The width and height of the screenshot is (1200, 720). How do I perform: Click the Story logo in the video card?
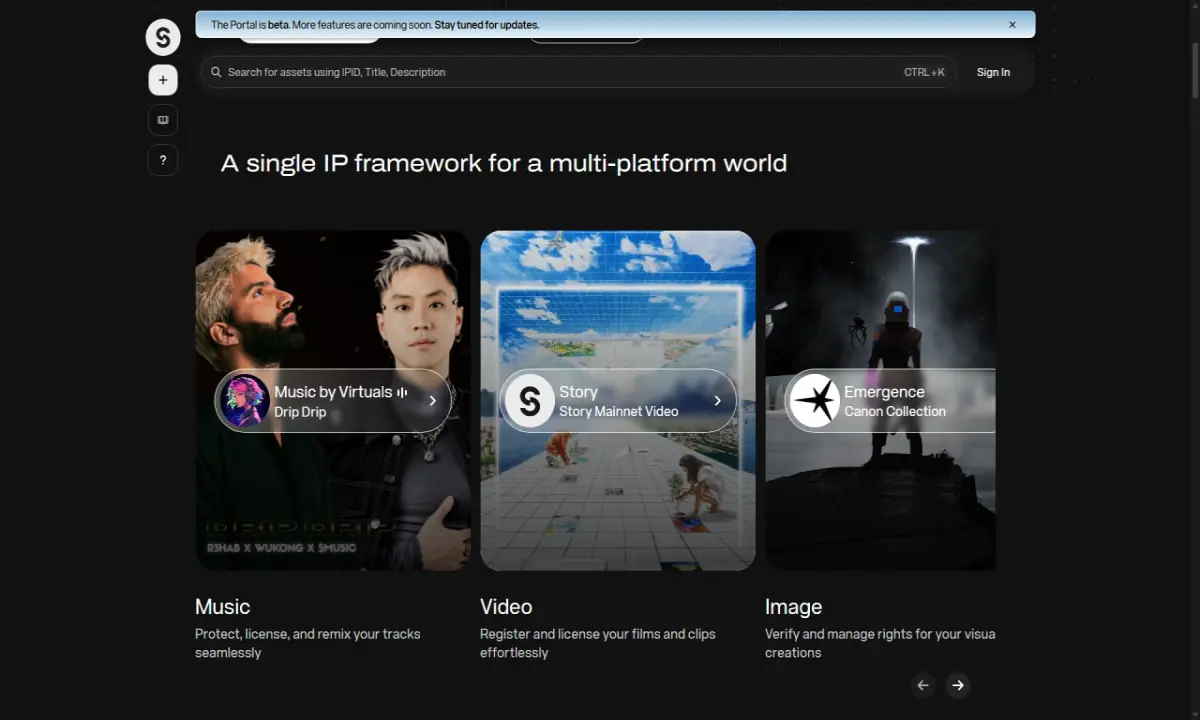point(529,401)
